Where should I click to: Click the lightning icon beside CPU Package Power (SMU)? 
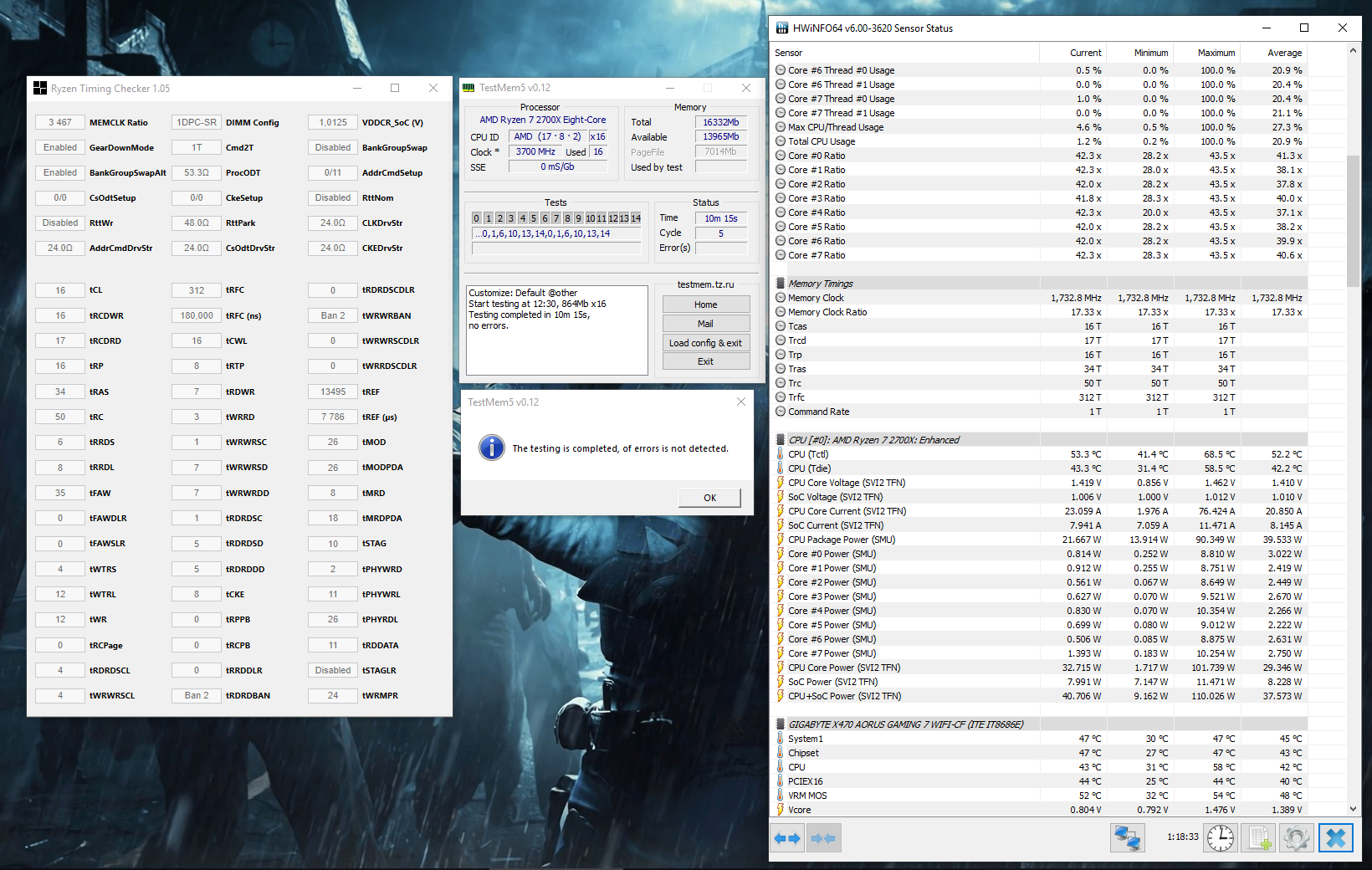point(781,540)
